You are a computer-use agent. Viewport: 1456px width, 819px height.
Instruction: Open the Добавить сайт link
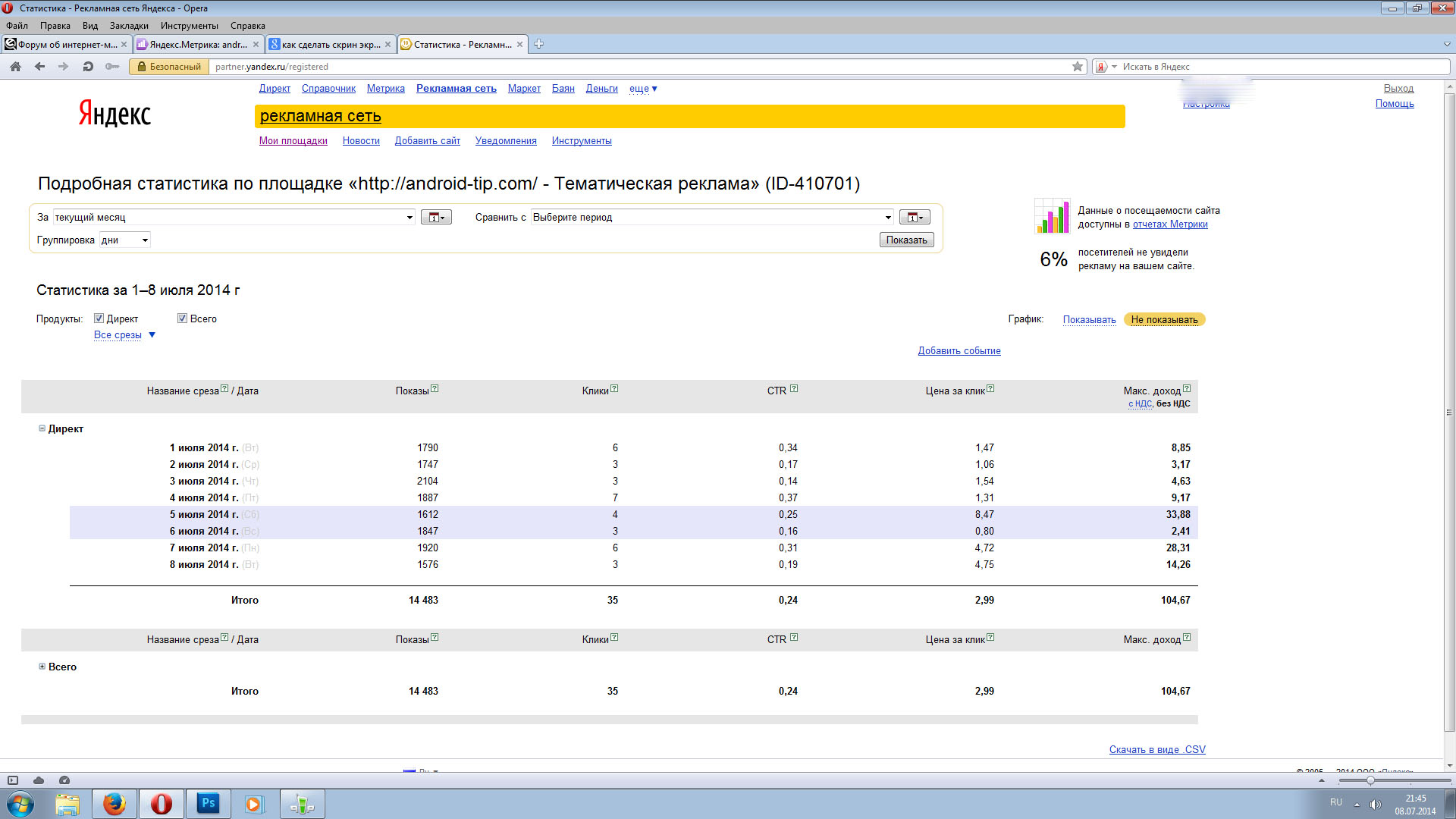pos(428,141)
